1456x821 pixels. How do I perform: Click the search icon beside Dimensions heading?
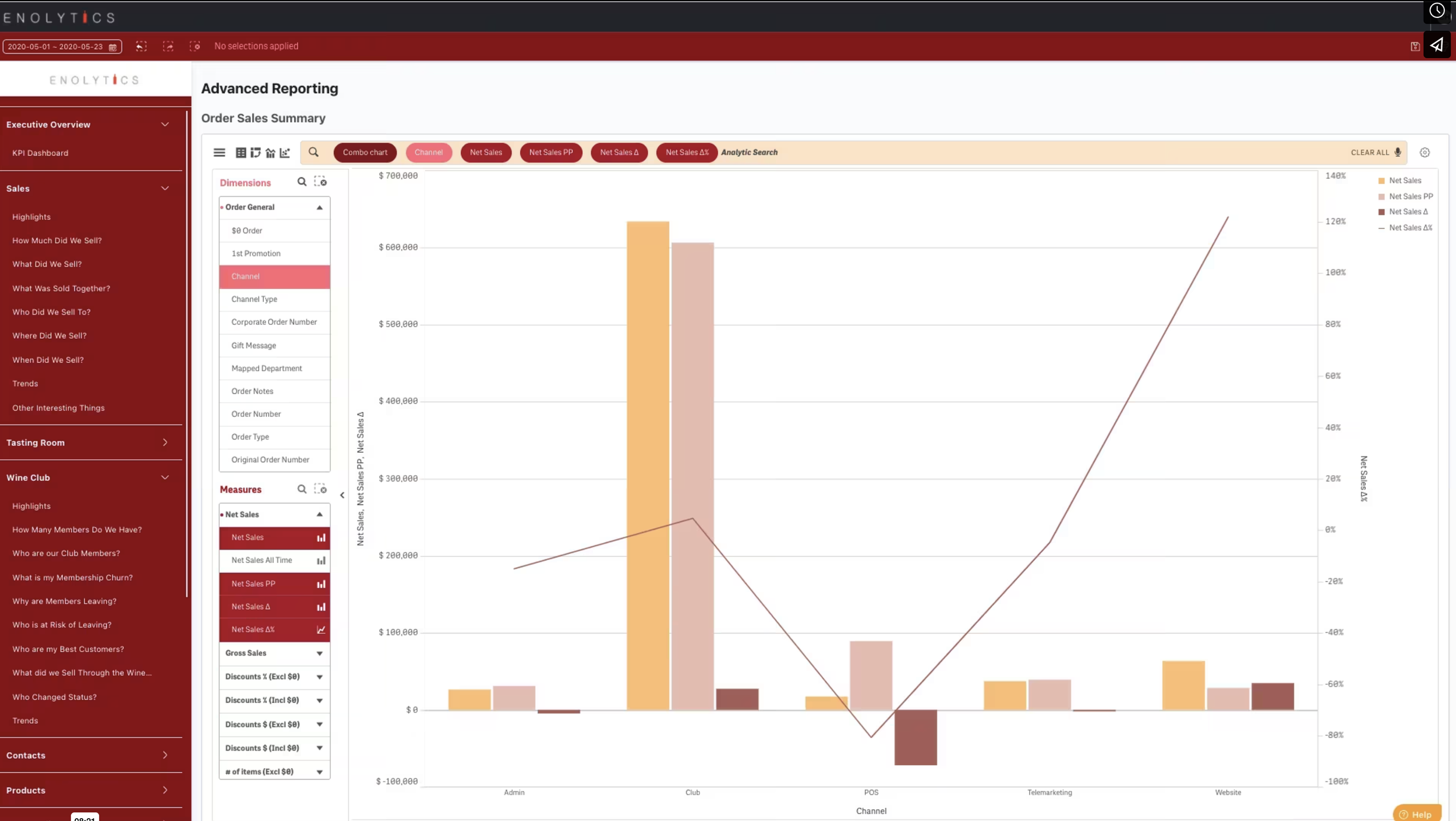coord(302,182)
